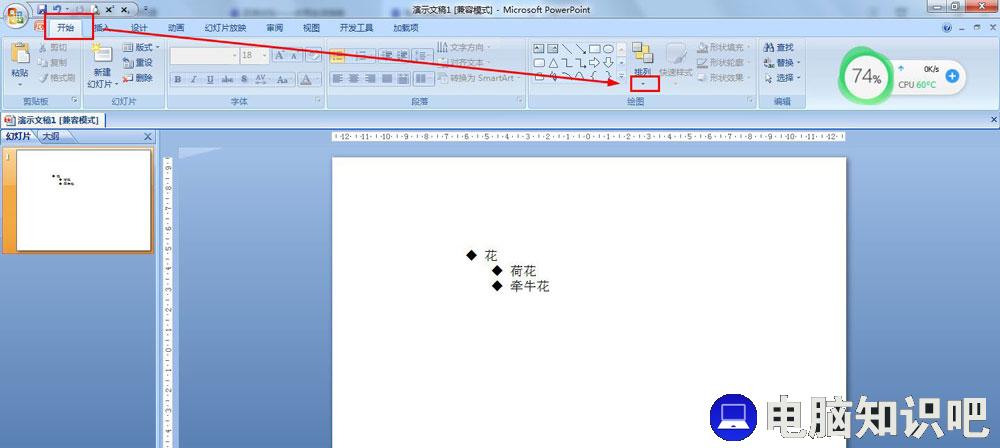Select the rectangle shape in shapes gallery

pyautogui.click(x=594, y=48)
